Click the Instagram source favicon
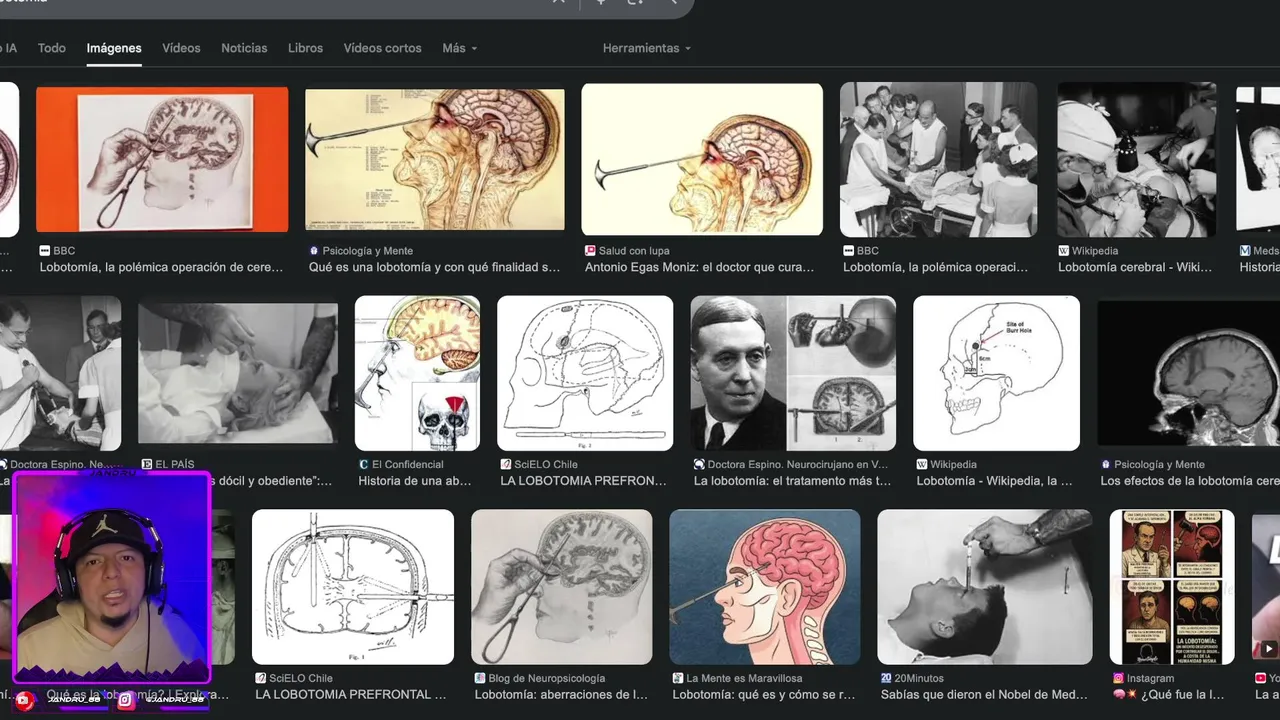Screen dimensions: 1280x720 coord(1118,678)
